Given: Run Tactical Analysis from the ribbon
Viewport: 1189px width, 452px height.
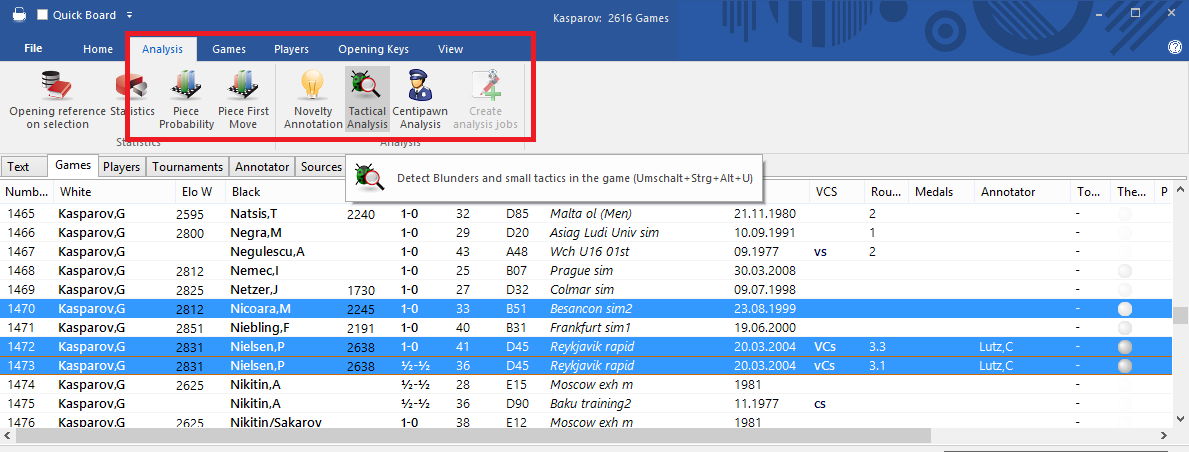Looking at the screenshot, I should (367, 85).
